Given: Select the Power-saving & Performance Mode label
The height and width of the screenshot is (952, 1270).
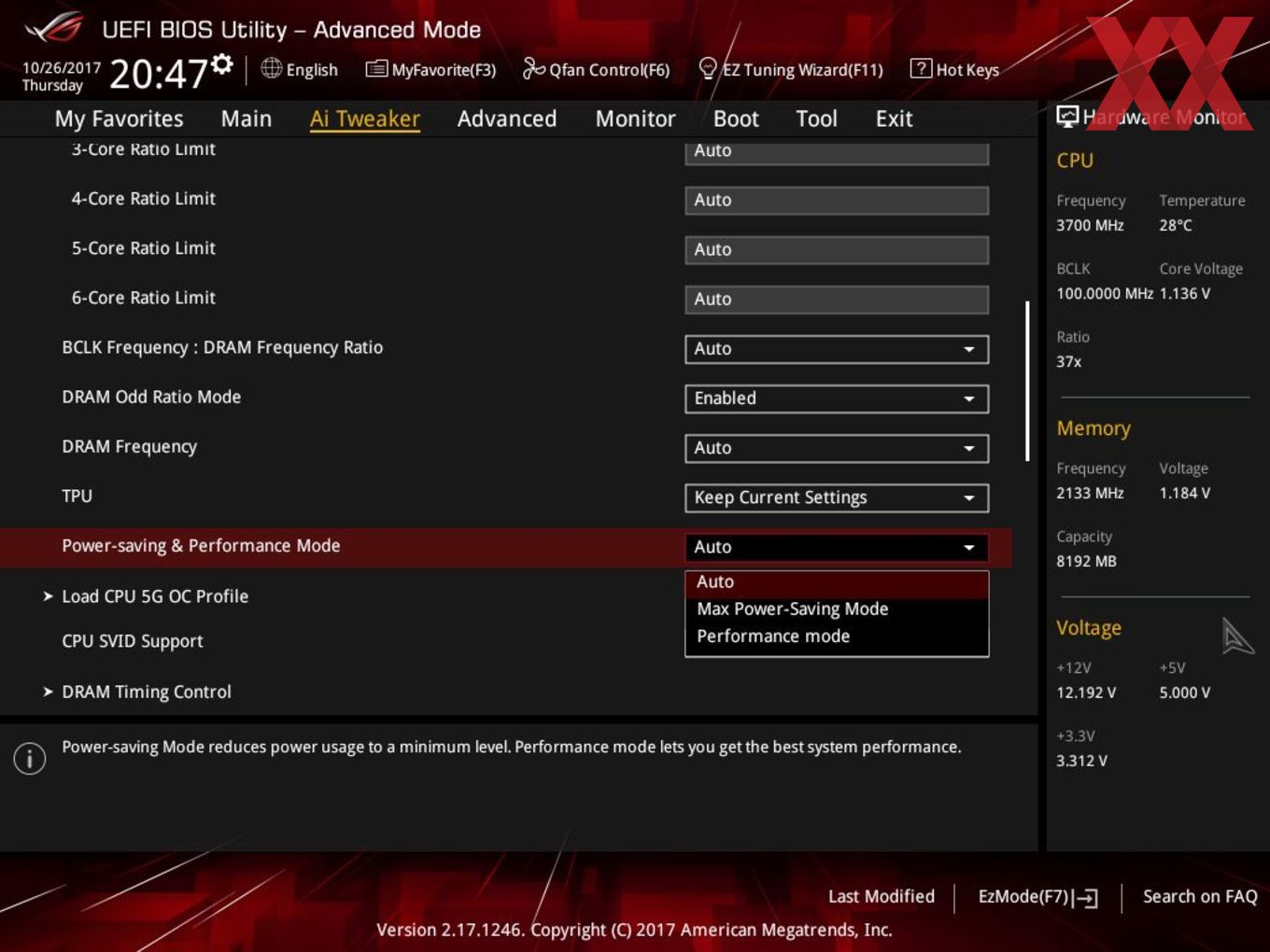Looking at the screenshot, I should [201, 546].
